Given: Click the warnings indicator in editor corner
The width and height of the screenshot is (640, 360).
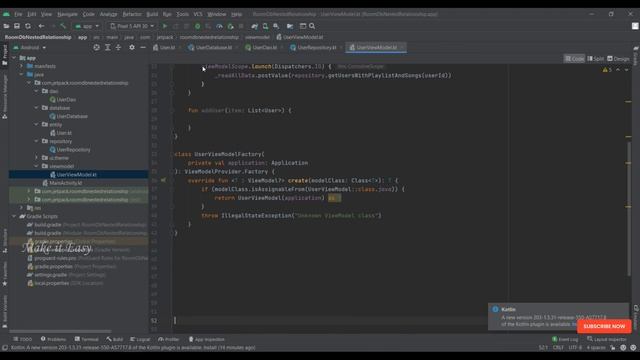Looking at the screenshot, I should tap(607, 70).
